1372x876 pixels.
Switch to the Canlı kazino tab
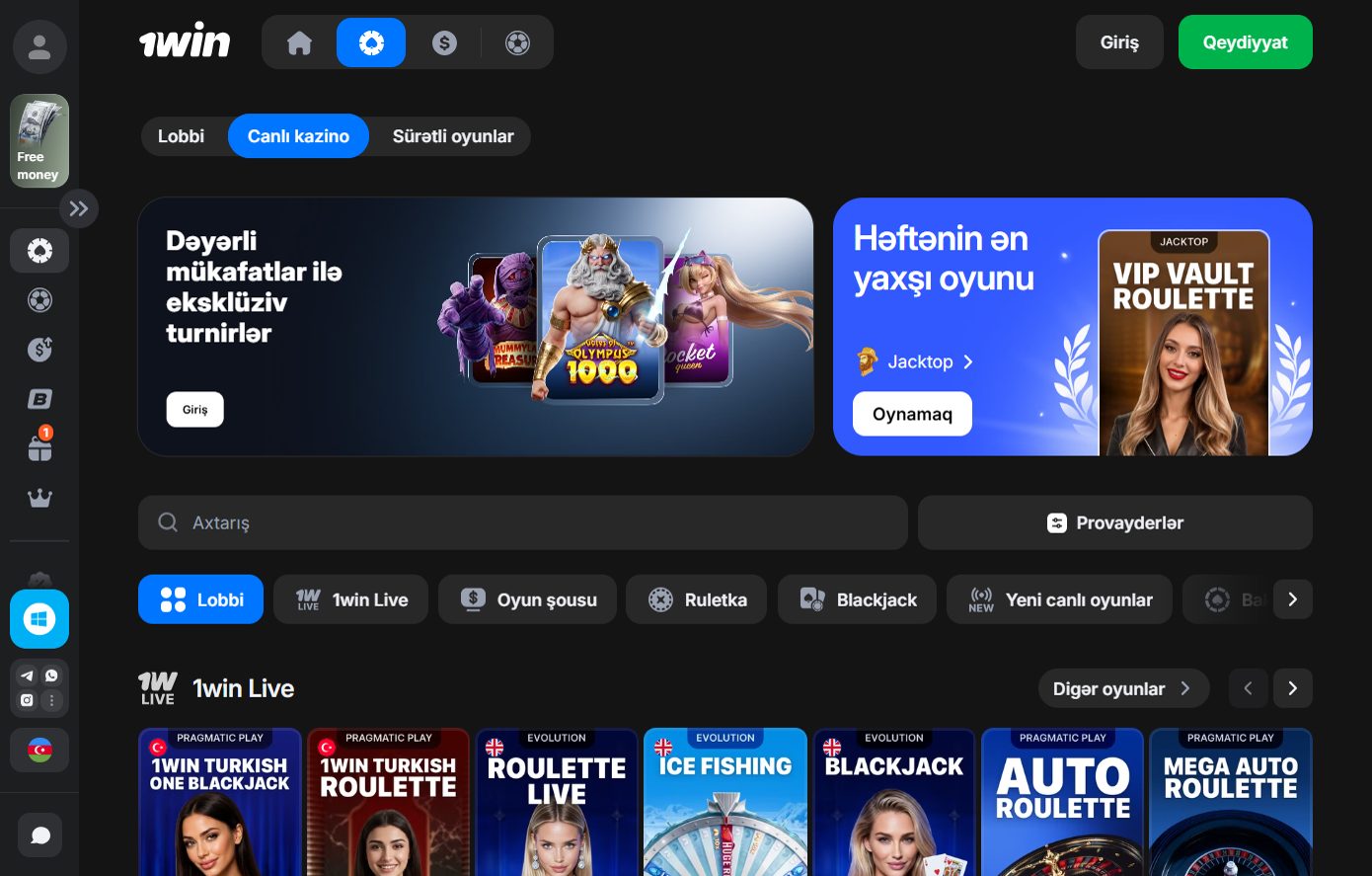point(298,136)
